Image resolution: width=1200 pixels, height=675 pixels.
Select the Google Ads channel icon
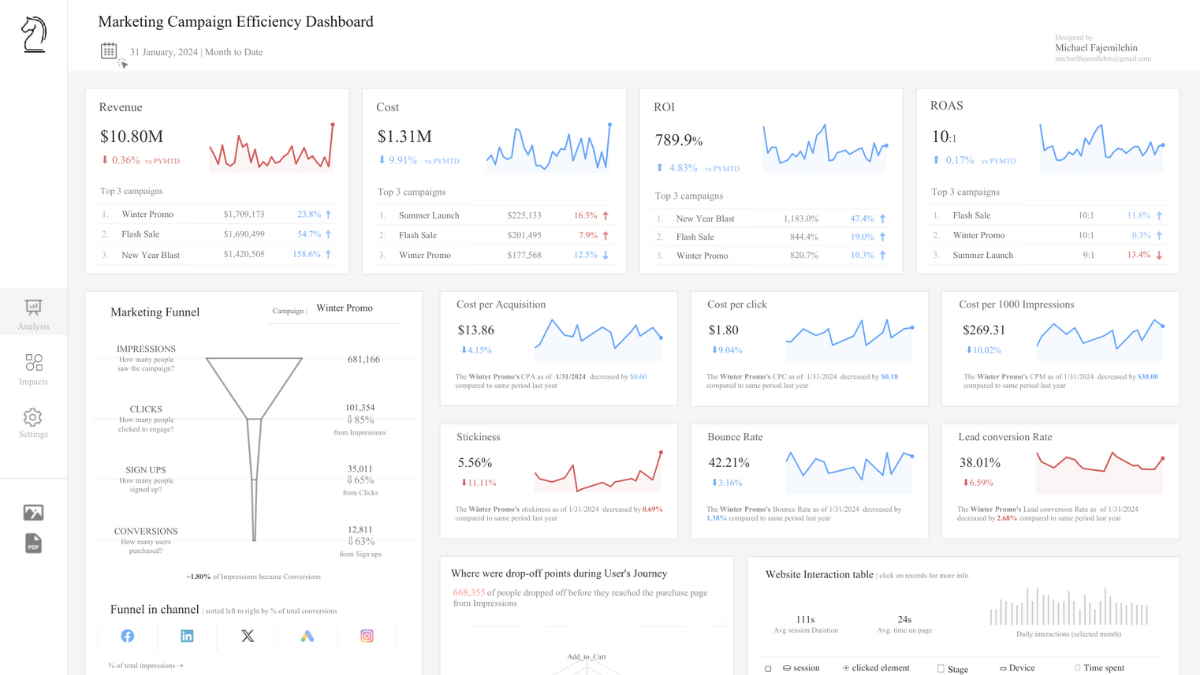click(x=307, y=635)
